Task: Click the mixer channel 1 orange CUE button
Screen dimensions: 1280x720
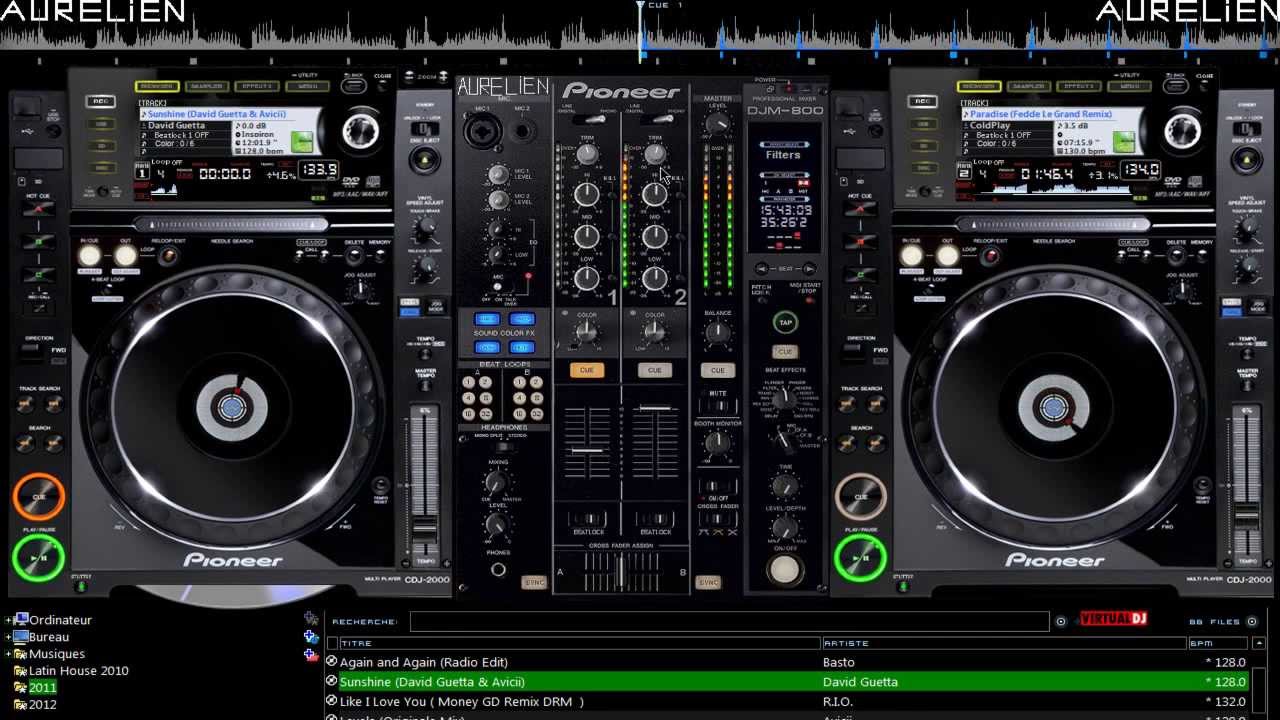Action: (587, 370)
